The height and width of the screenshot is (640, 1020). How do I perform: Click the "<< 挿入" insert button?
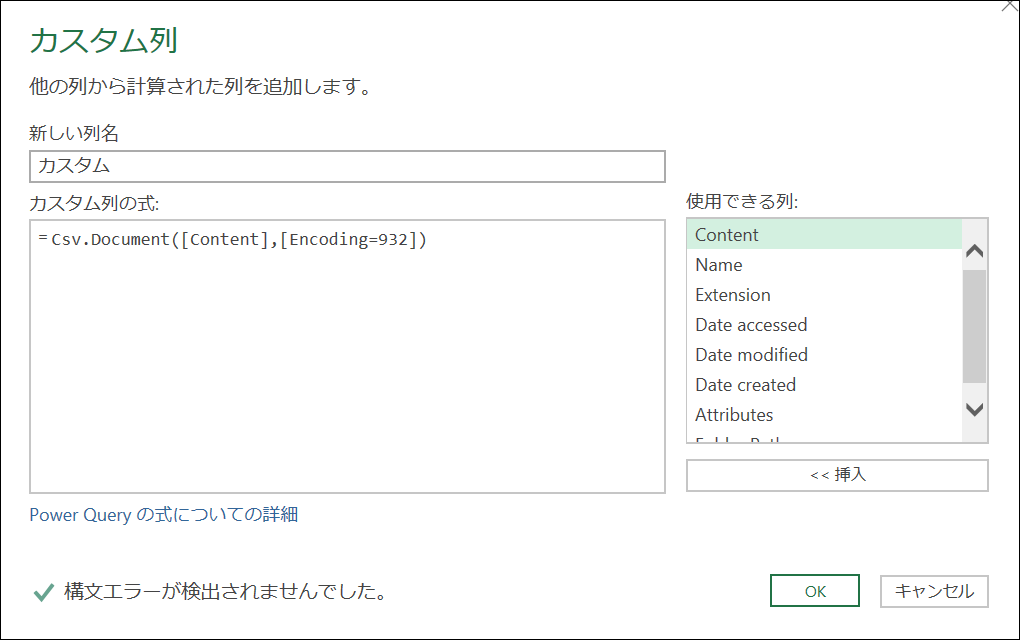pyautogui.click(x=836, y=475)
